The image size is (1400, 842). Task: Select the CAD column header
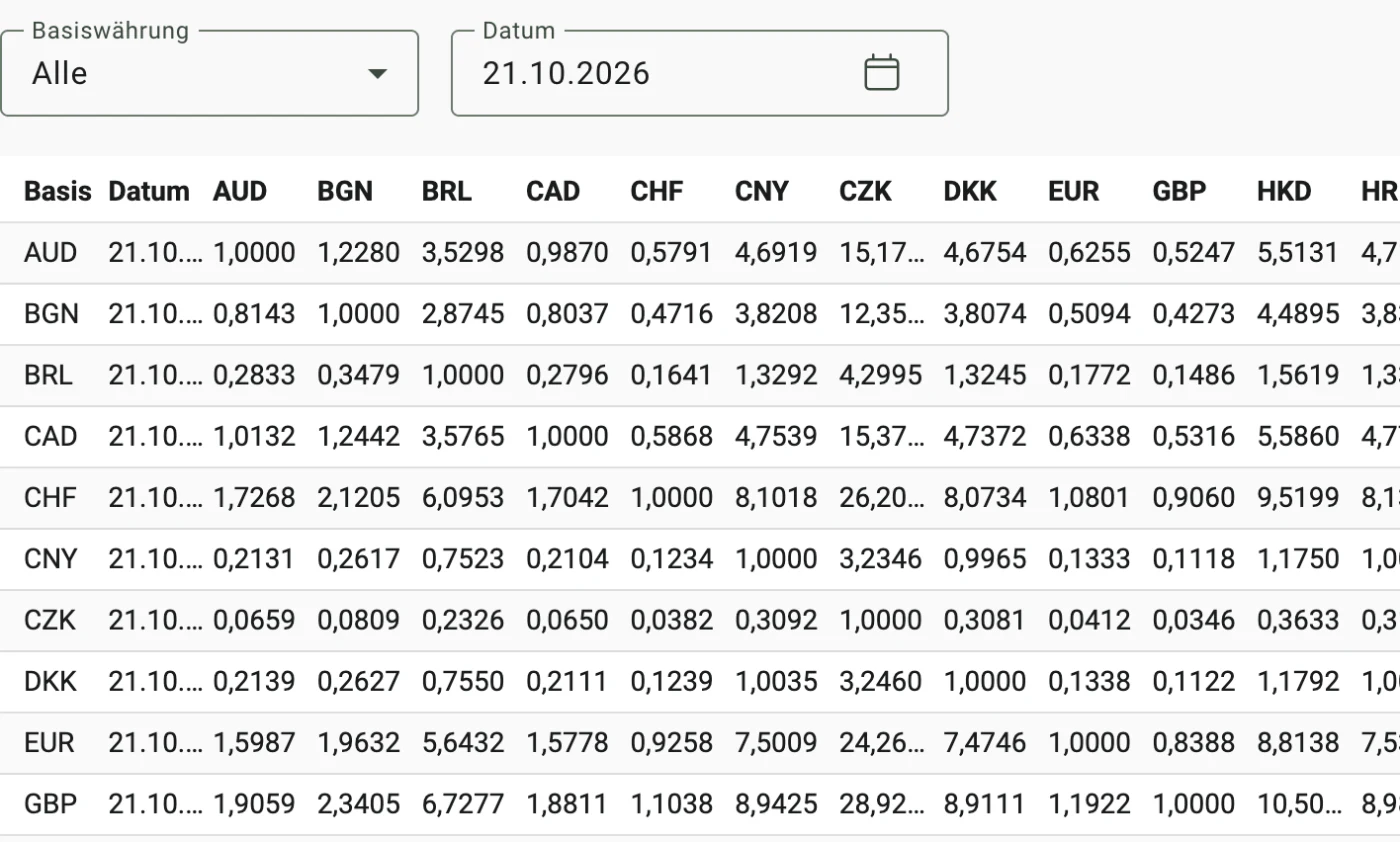553,191
